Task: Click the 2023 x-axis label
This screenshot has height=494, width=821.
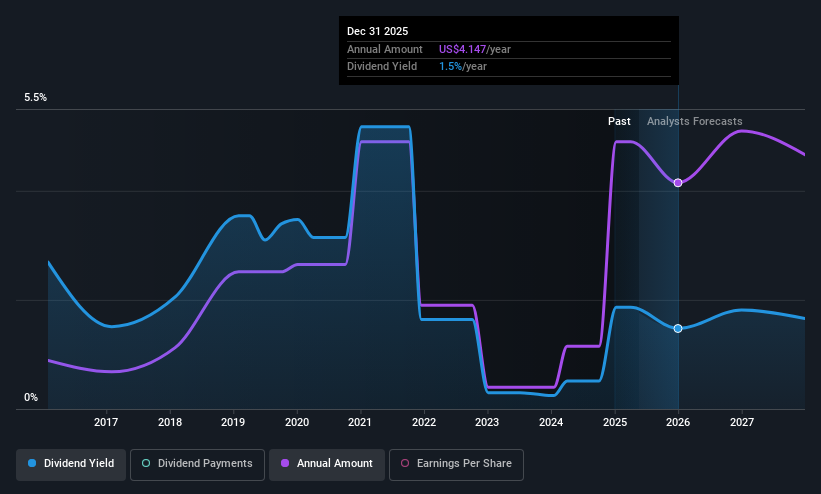Action: (487, 422)
